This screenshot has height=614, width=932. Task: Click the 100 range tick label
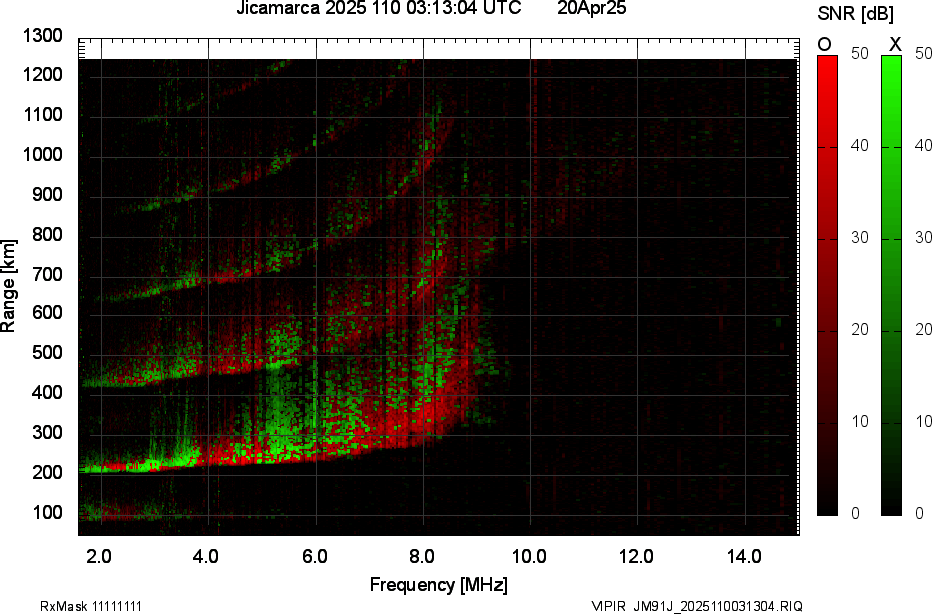coord(47,512)
